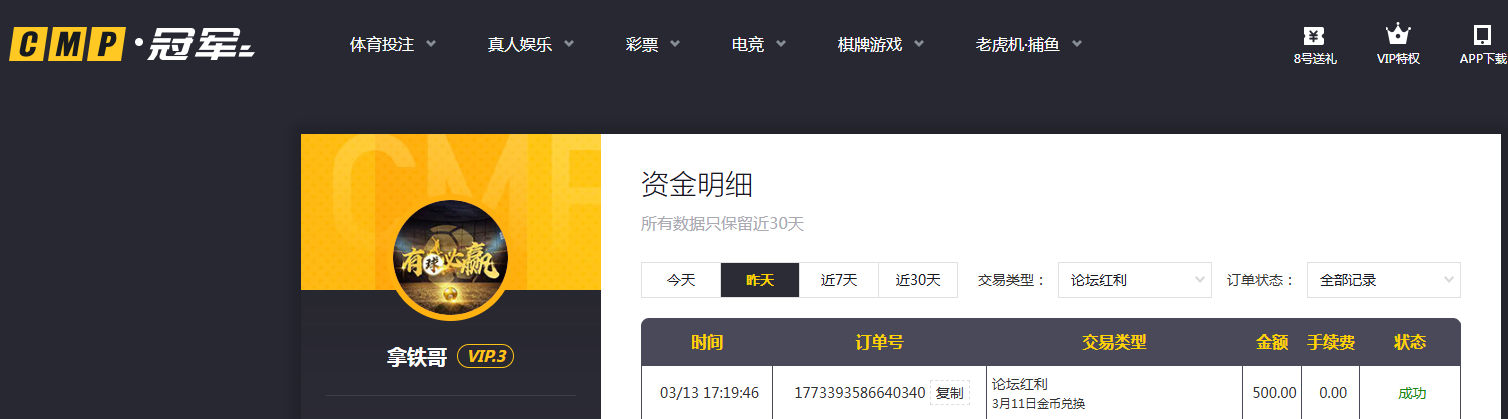Viewport: 1508px width, 419px height.
Task: Click the 时间 column header
Action: (707, 343)
